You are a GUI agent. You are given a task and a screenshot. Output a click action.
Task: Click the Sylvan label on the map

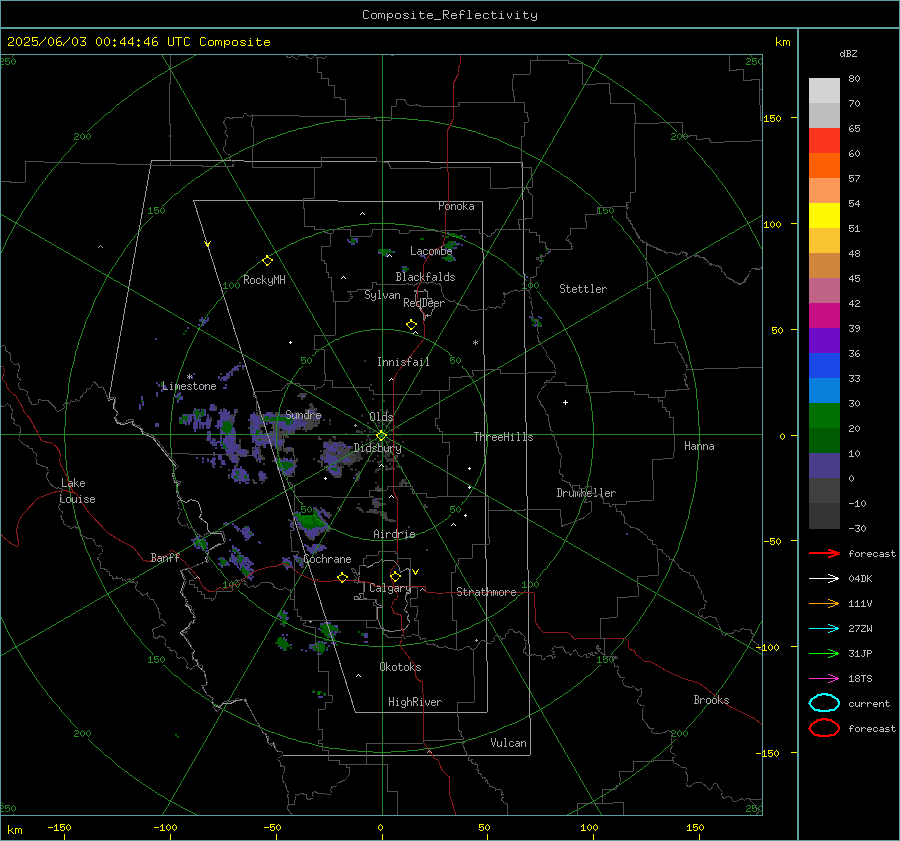click(382, 295)
